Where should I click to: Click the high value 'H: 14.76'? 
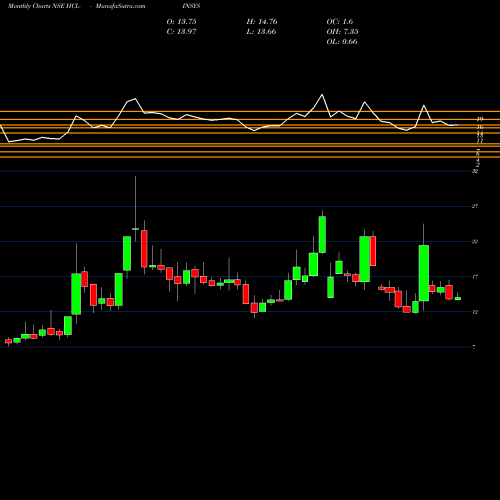[262, 22]
